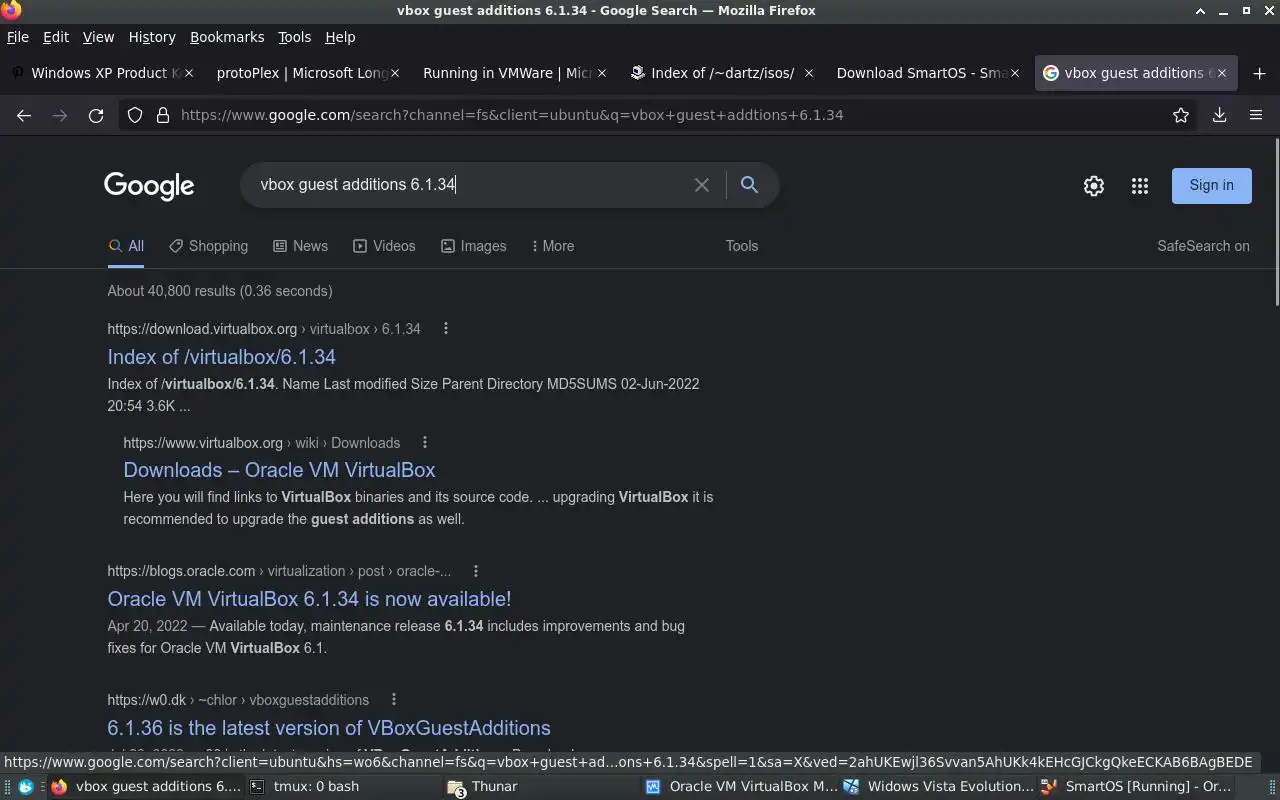Open a new browser tab
Viewport: 1280px width, 800px height.
click(x=1259, y=73)
